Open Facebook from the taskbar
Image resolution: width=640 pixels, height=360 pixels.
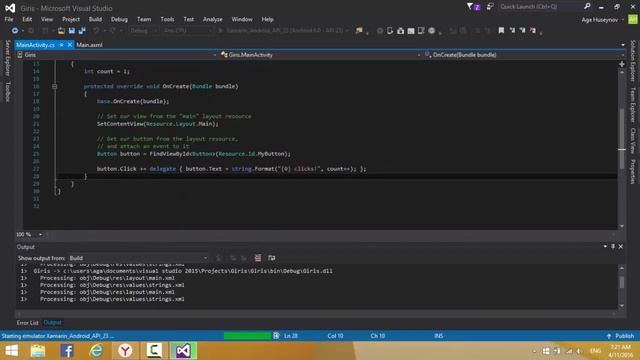(x=67, y=351)
